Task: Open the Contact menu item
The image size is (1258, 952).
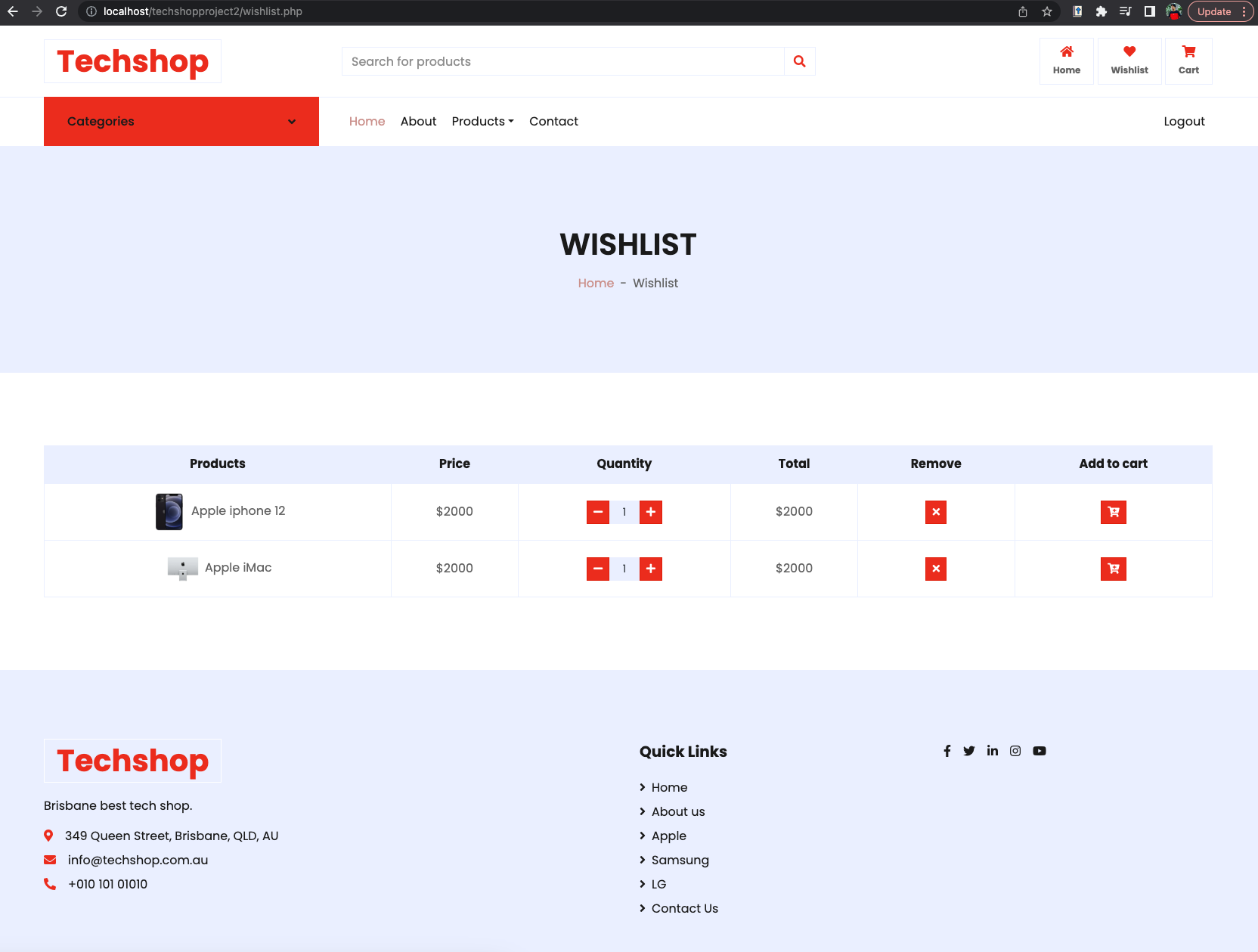Action: click(x=553, y=121)
